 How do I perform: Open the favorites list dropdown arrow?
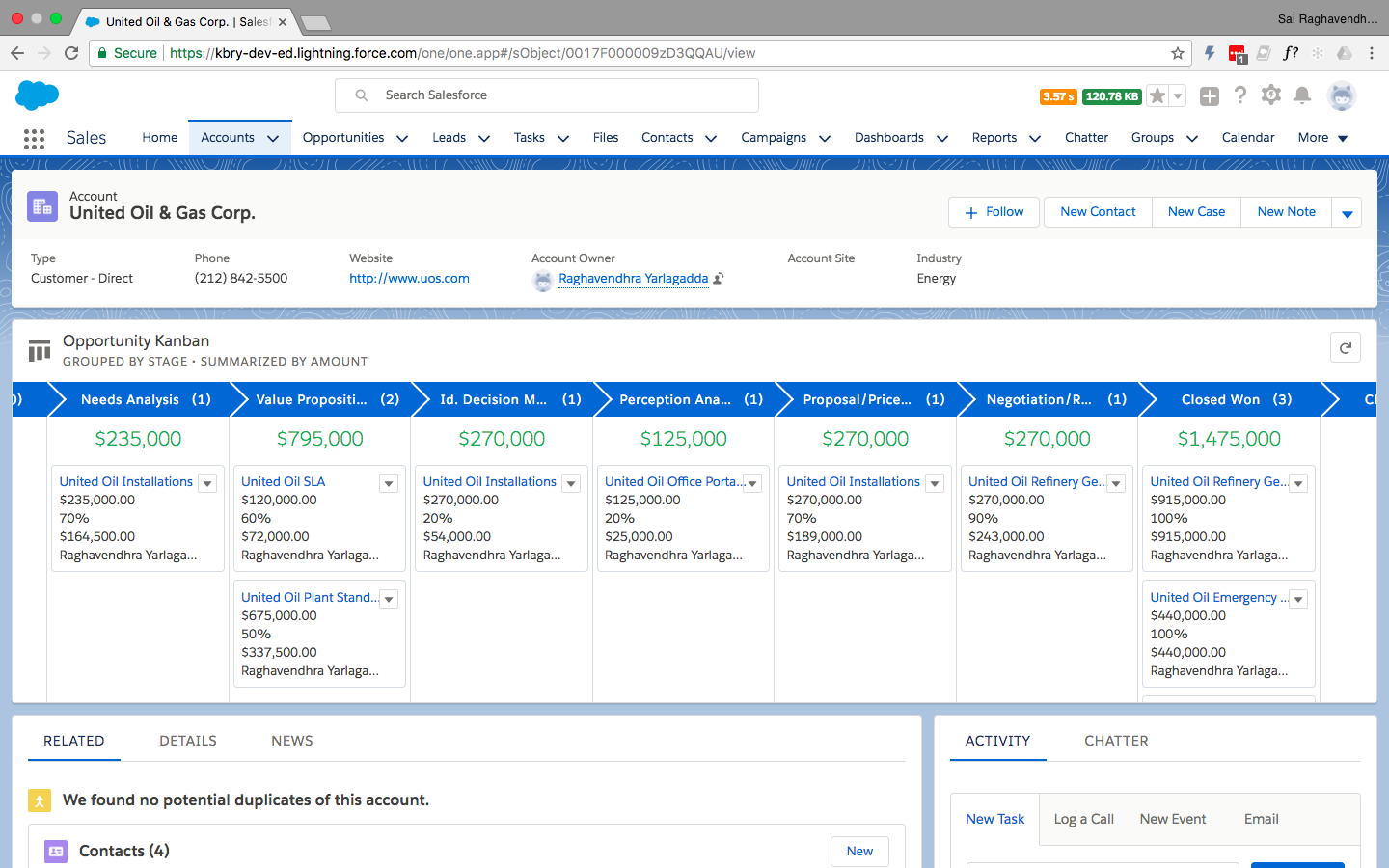point(1178,95)
